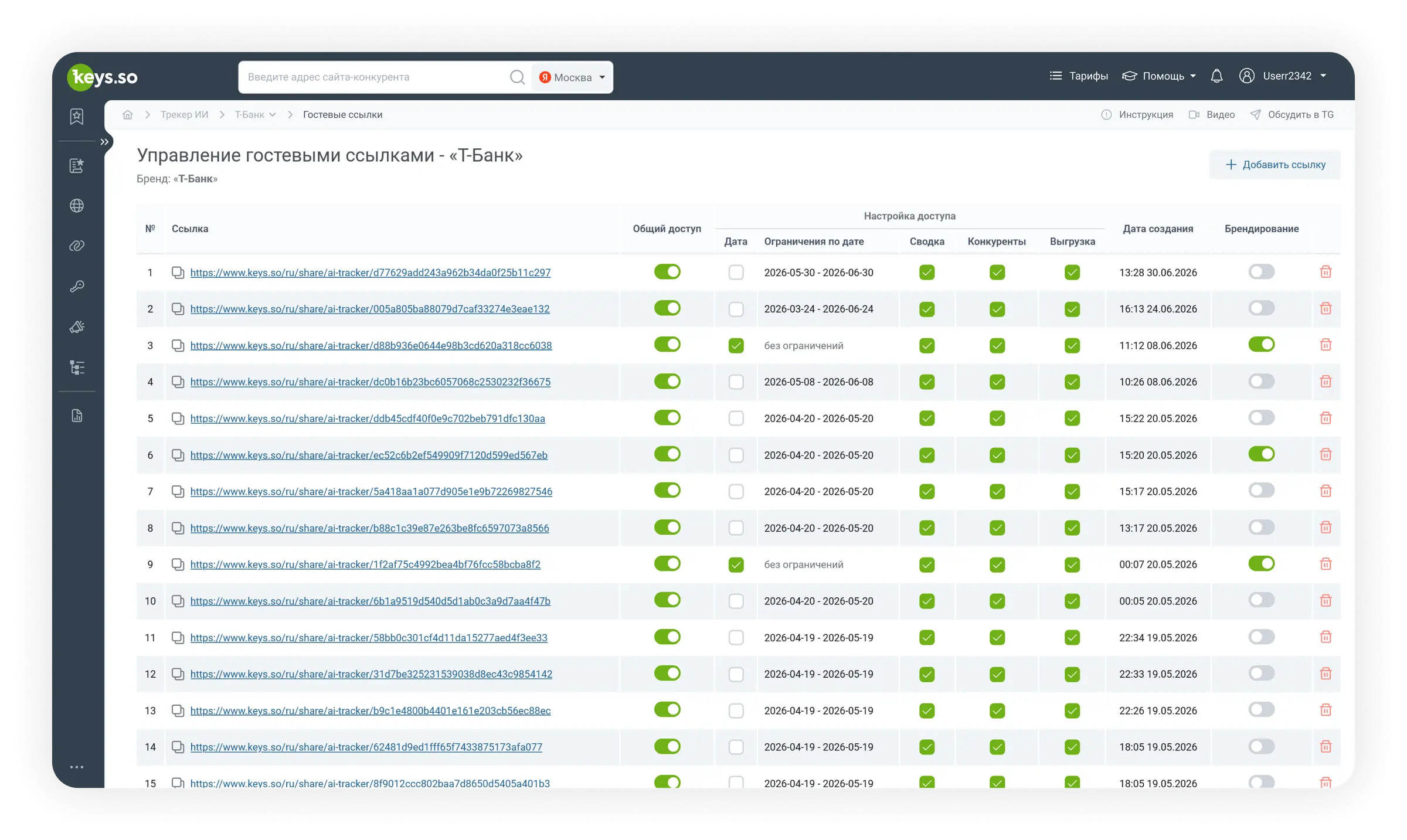Viewport: 1407px width, 840px height.
Task: Open share link ending b9c1e4800b4401e161e203cb56ec88ec
Action: 371,710
